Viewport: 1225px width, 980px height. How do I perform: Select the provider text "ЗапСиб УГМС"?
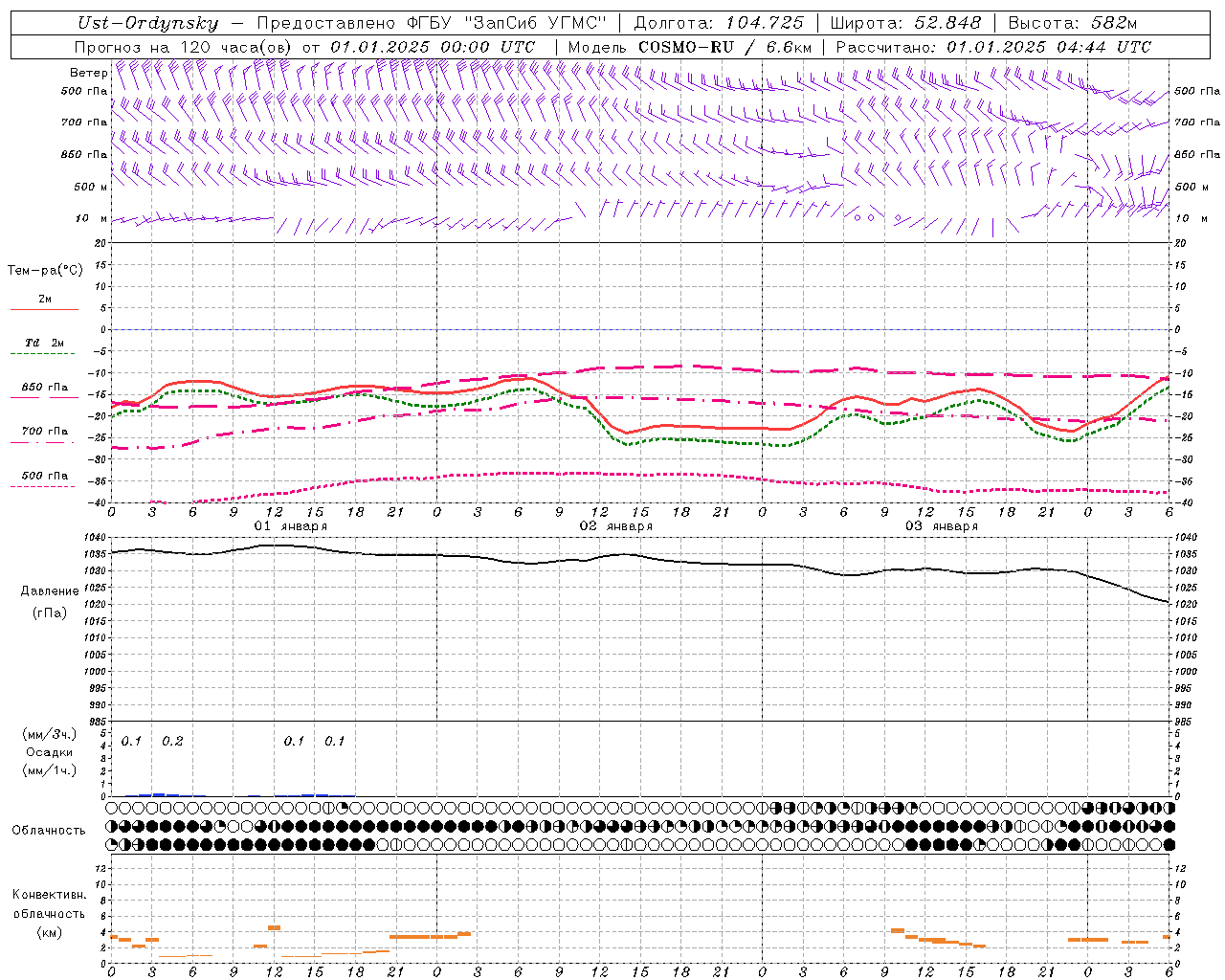535,23
